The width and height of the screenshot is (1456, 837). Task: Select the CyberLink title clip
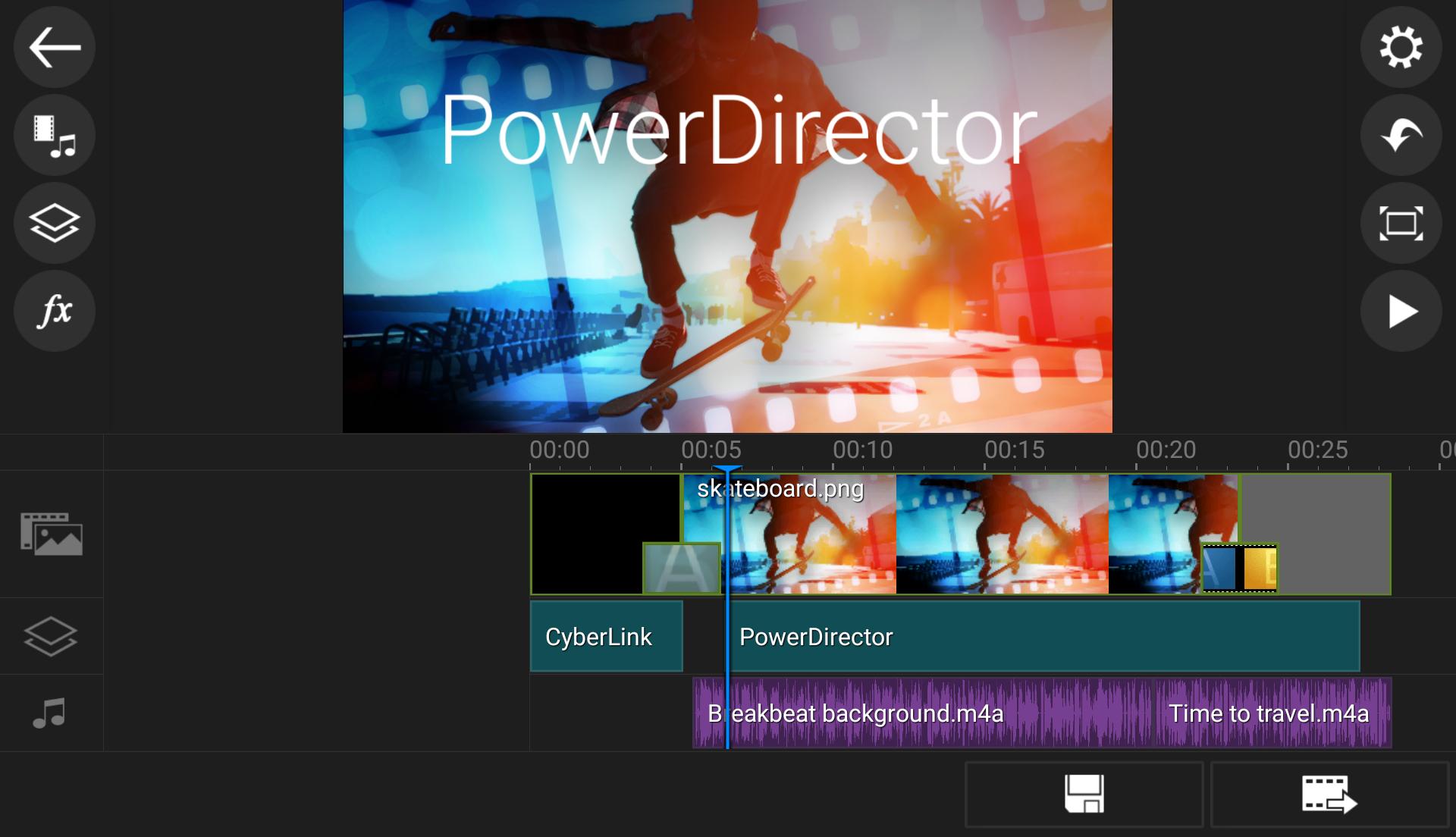[607, 637]
